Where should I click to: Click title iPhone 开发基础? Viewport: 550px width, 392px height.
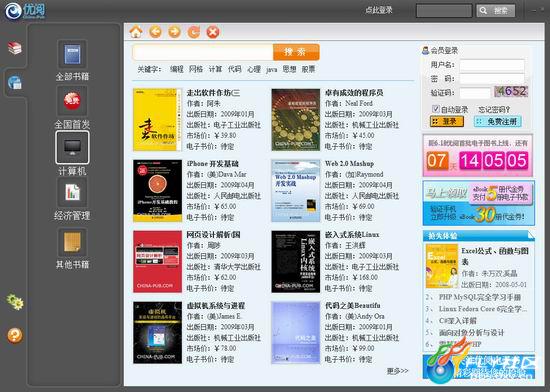coord(213,164)
